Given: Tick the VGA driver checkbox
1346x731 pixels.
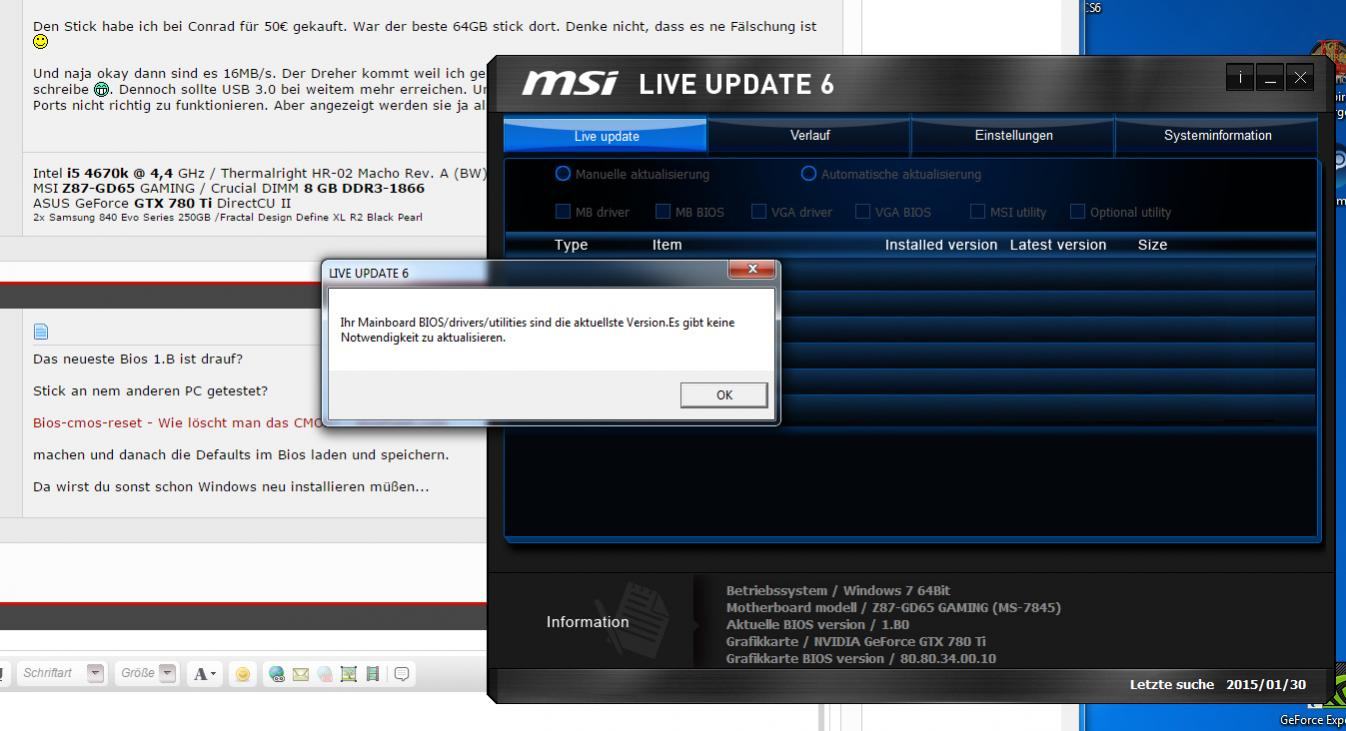Looking at the screenshot, I should (759, 211).
